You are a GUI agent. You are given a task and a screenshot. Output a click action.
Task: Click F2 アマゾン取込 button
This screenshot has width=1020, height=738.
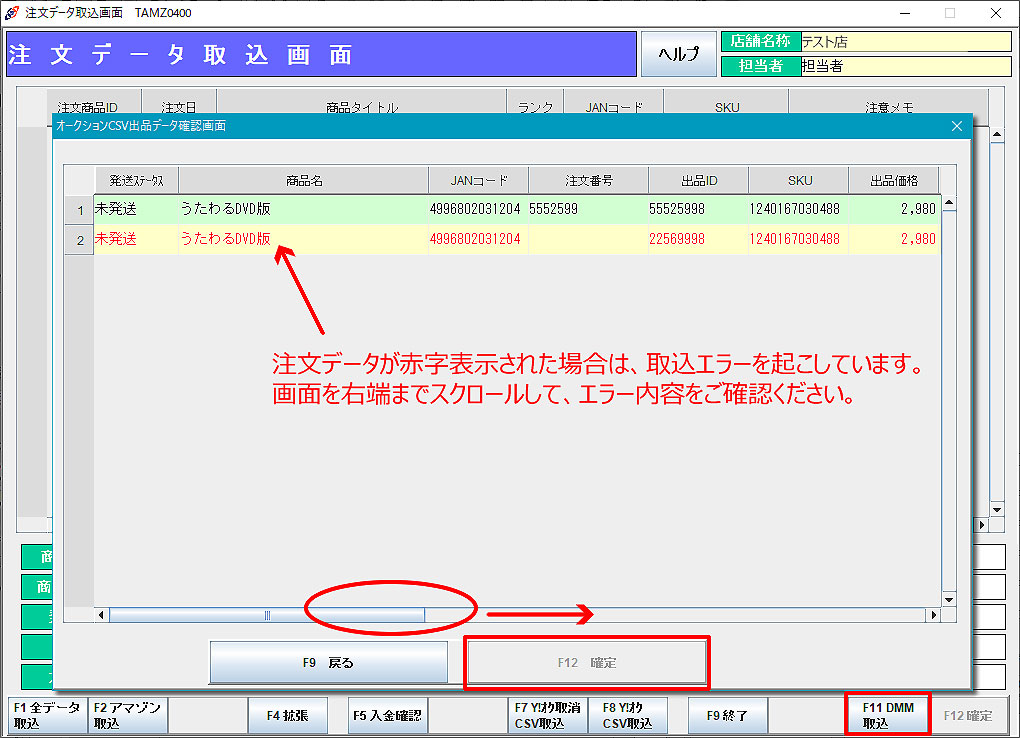pyautogui.click(x=128, y=716)
